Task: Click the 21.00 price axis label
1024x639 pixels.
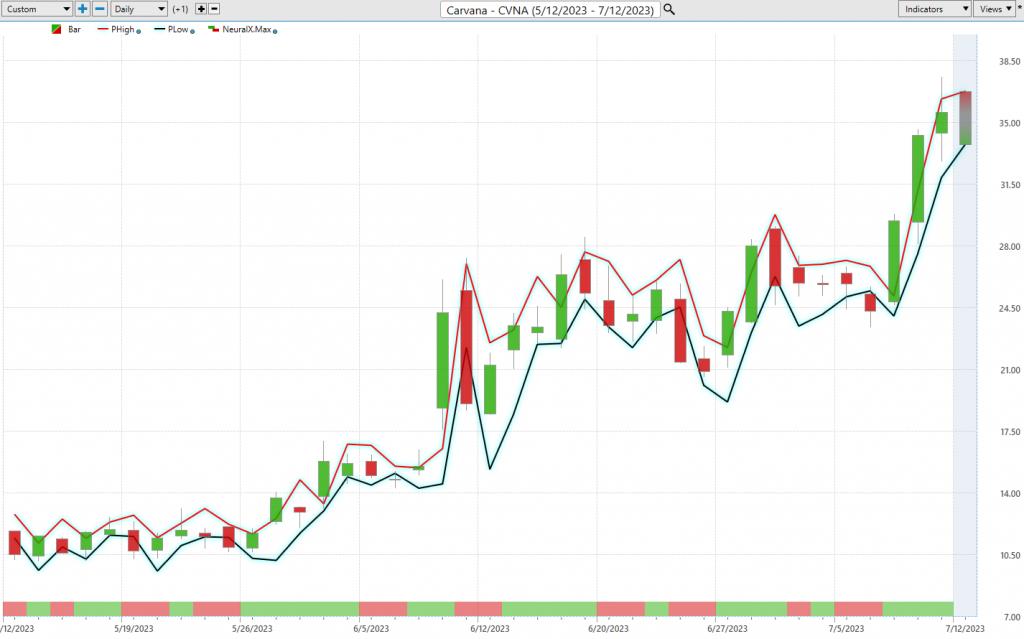Action: coord(1009,370)
